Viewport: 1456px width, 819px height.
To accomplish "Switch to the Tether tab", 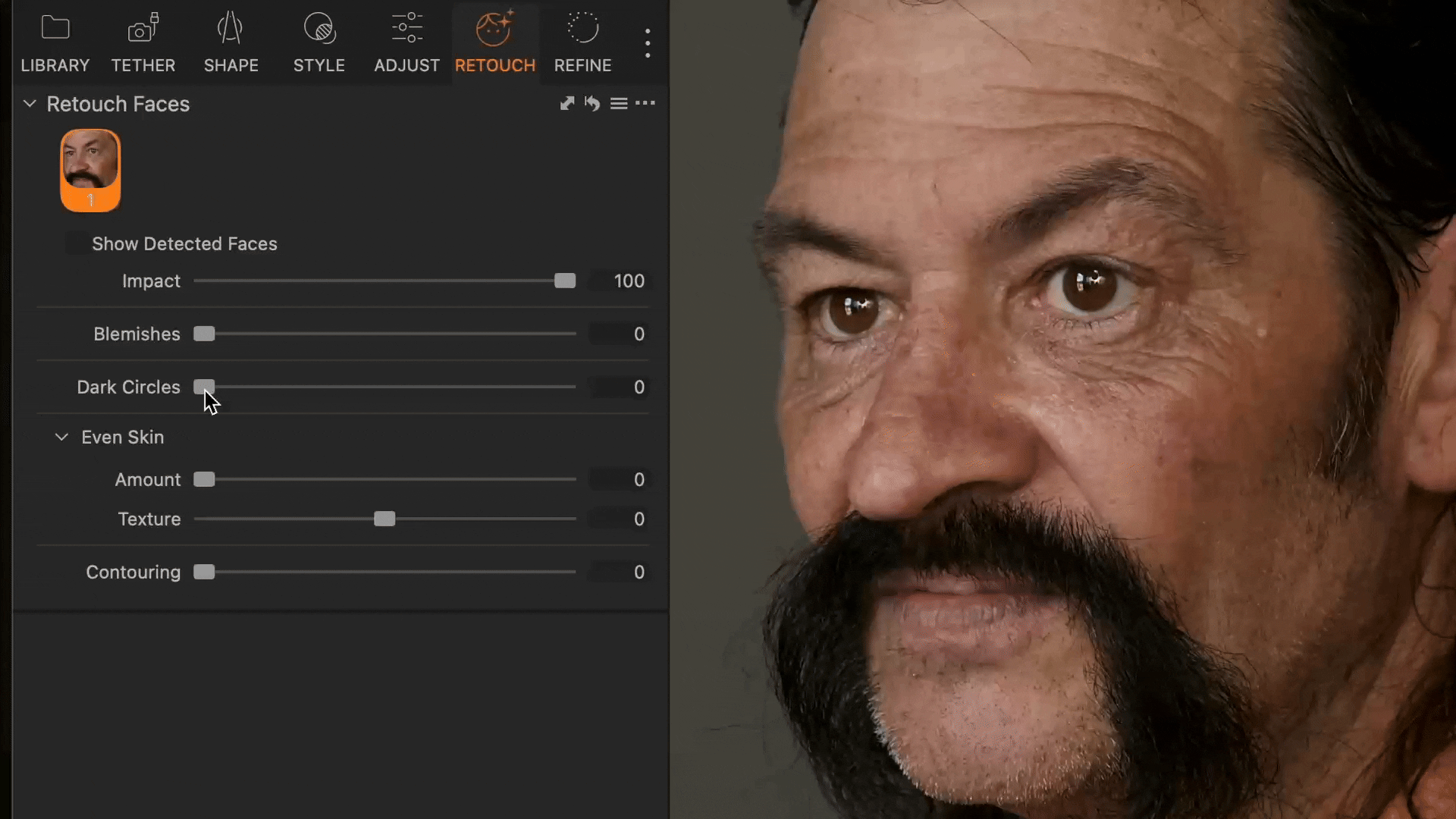I will click(x=143, y=43).
